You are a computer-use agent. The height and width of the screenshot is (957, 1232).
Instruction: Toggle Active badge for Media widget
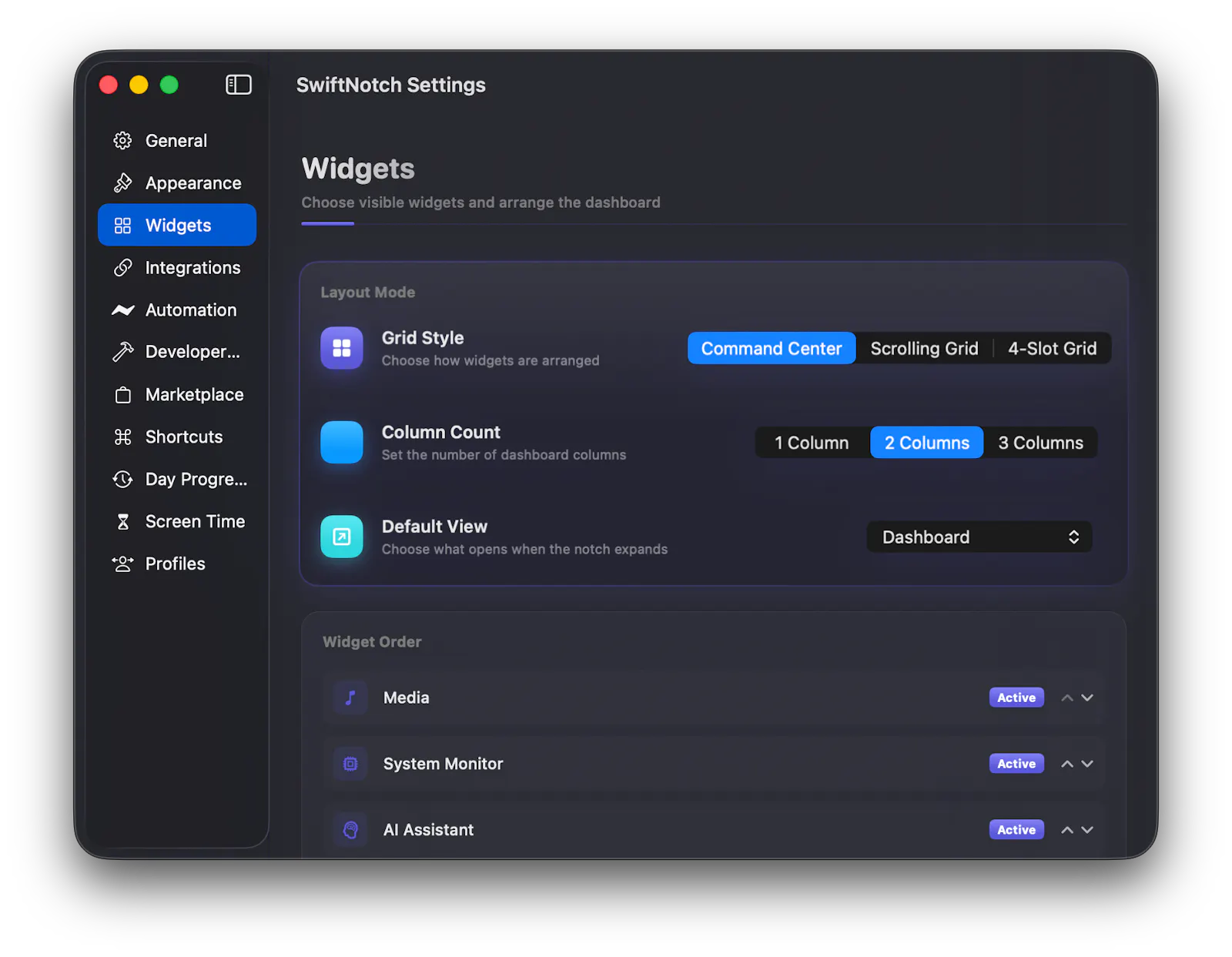[1016, 698]
